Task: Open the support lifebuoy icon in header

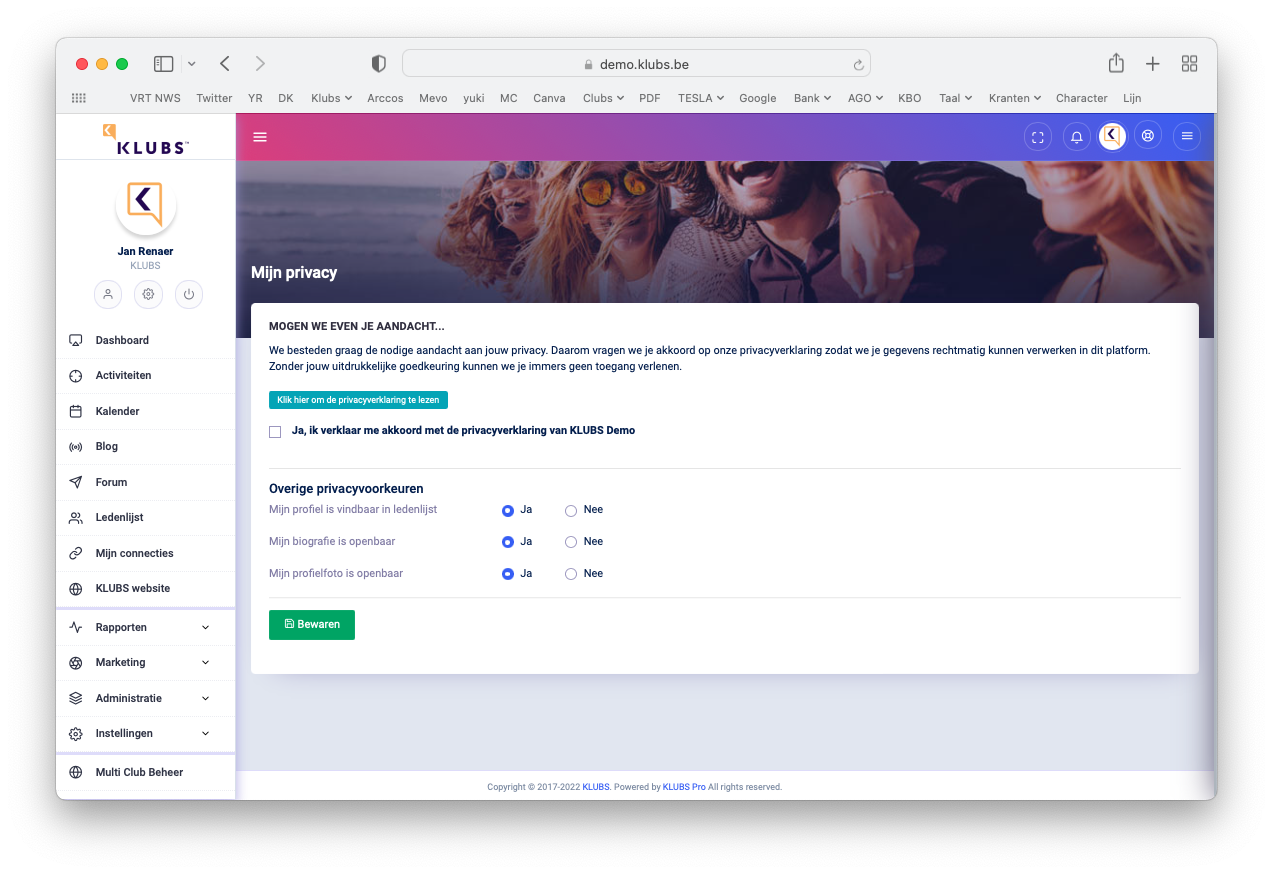Action: [x=1148, y=137]
